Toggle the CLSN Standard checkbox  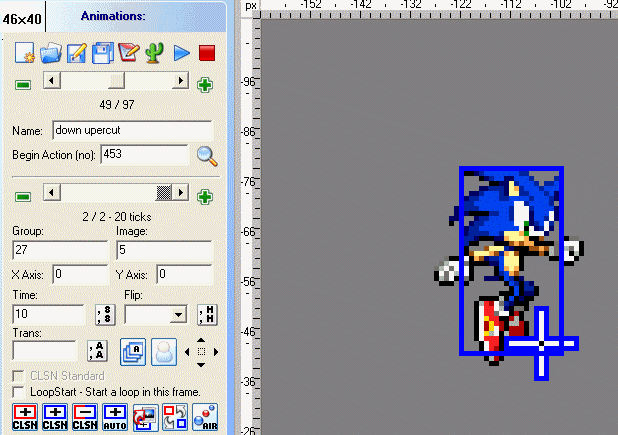click(18, 376)
